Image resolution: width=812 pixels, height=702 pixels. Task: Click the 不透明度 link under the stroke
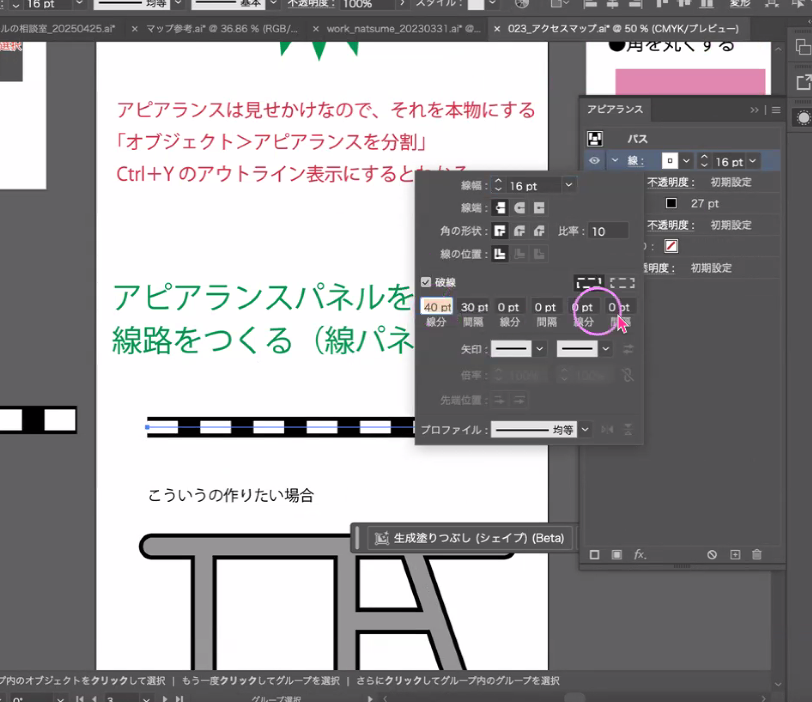point(667,183)
